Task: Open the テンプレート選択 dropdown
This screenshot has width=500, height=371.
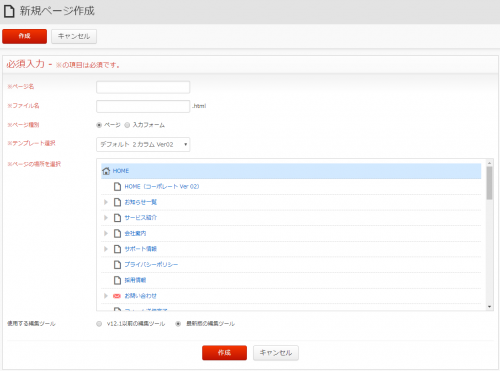Action: (143, 144)
